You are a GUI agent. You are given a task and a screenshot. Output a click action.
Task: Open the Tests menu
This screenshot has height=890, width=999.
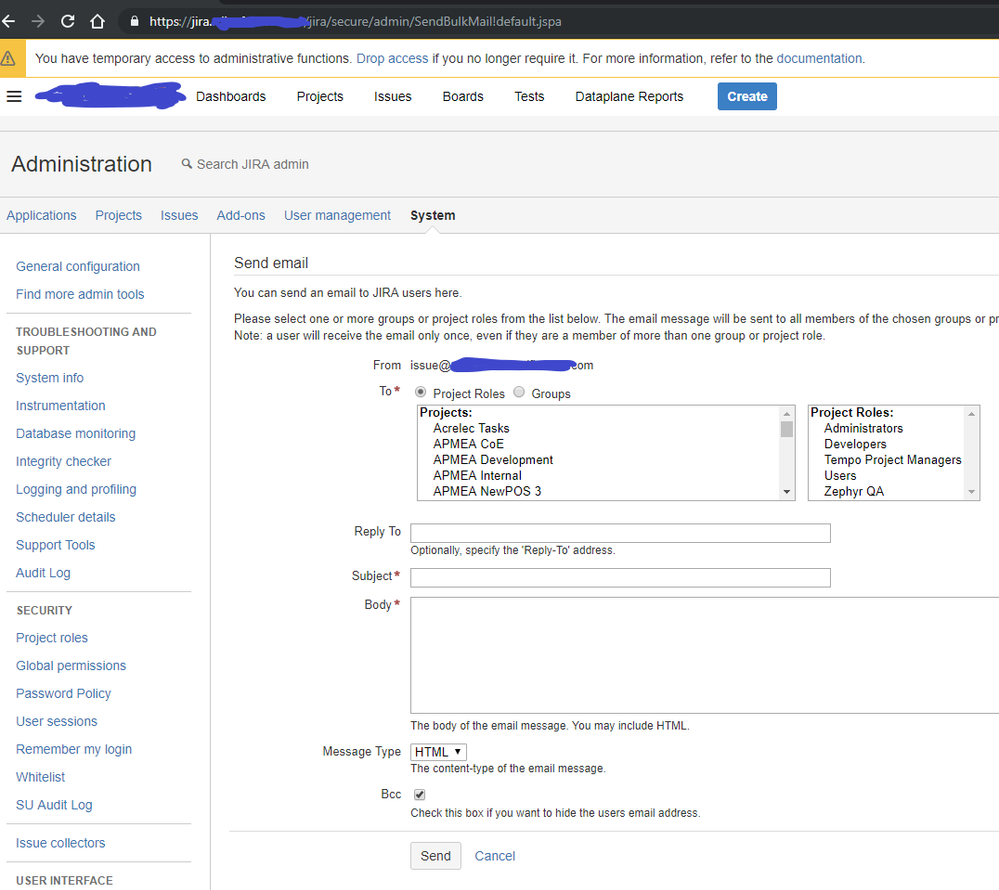point(529,97)
